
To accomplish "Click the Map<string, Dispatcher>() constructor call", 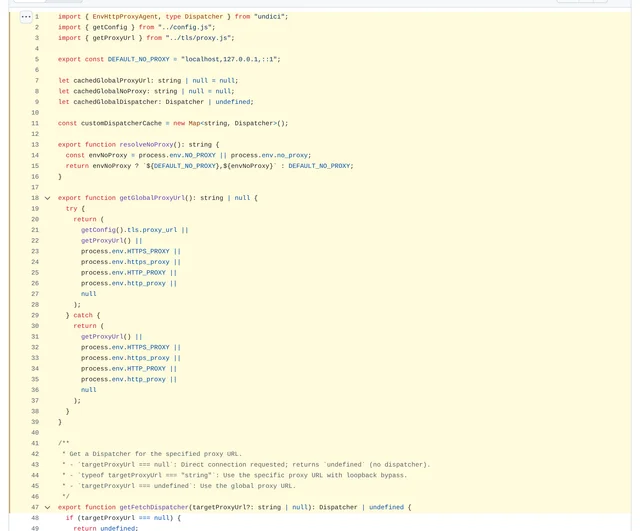I will coord(238,123).
